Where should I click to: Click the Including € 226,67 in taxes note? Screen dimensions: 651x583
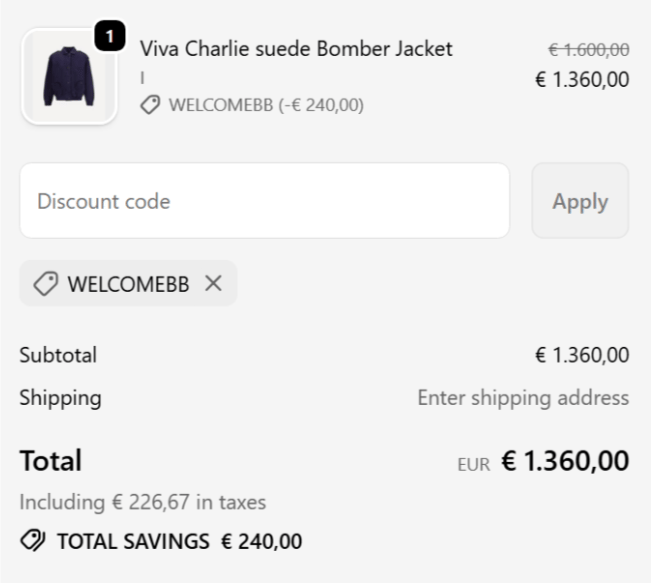point(142,502)
